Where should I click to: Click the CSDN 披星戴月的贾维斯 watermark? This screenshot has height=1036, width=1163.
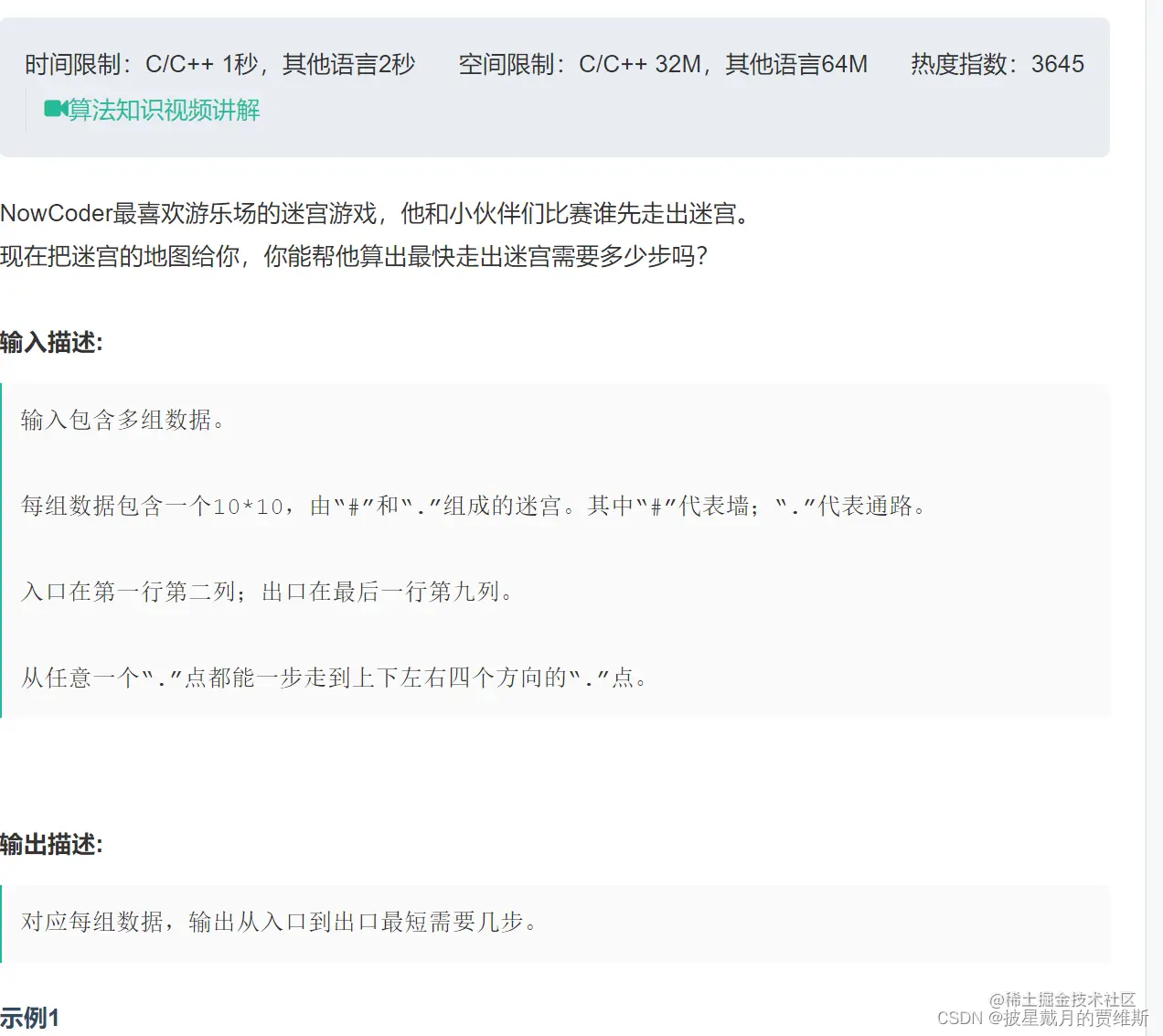click(x=1042, y=1019)
